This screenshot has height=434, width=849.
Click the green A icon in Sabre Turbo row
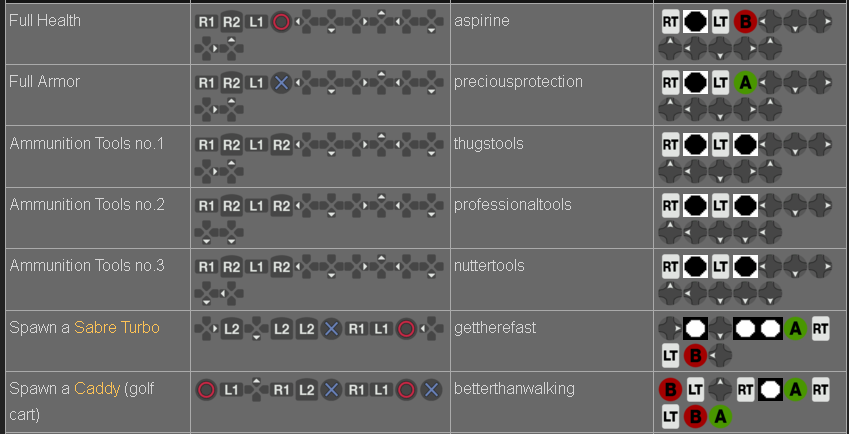[x=796, y=328]
